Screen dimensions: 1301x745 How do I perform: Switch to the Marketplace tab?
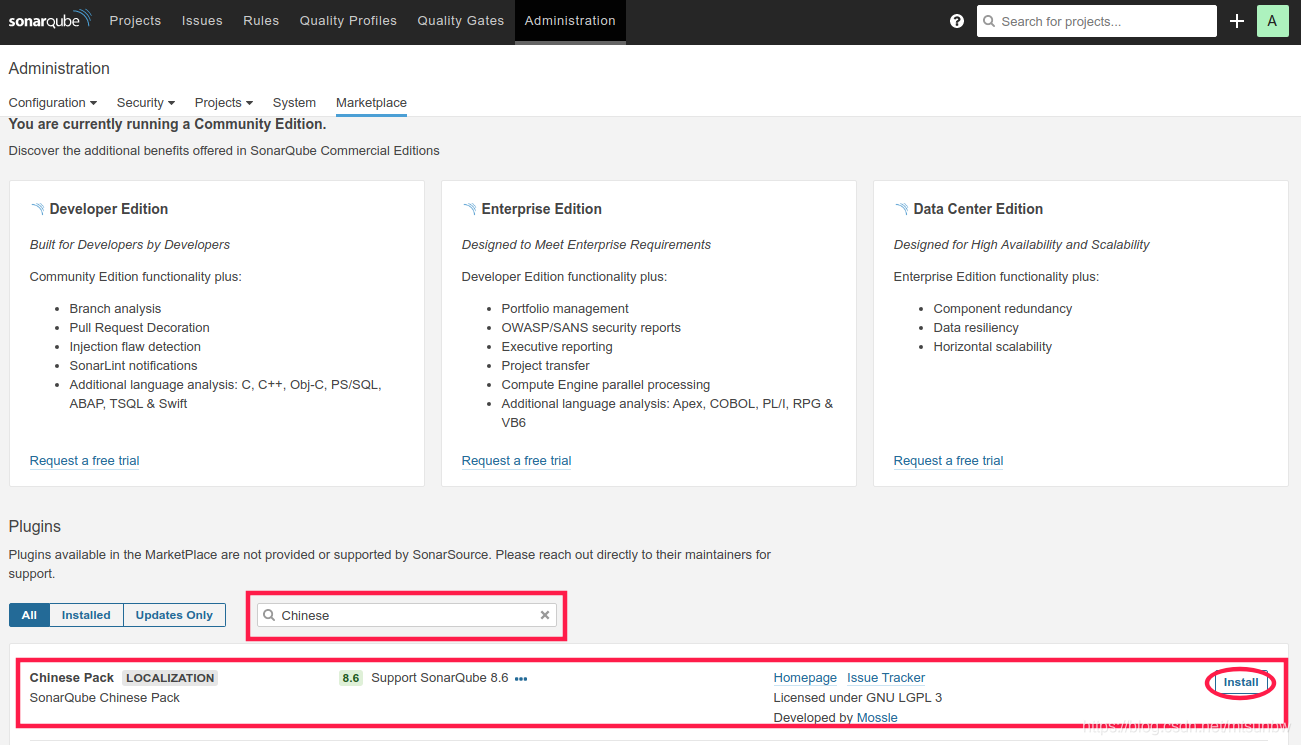[371, 103]
